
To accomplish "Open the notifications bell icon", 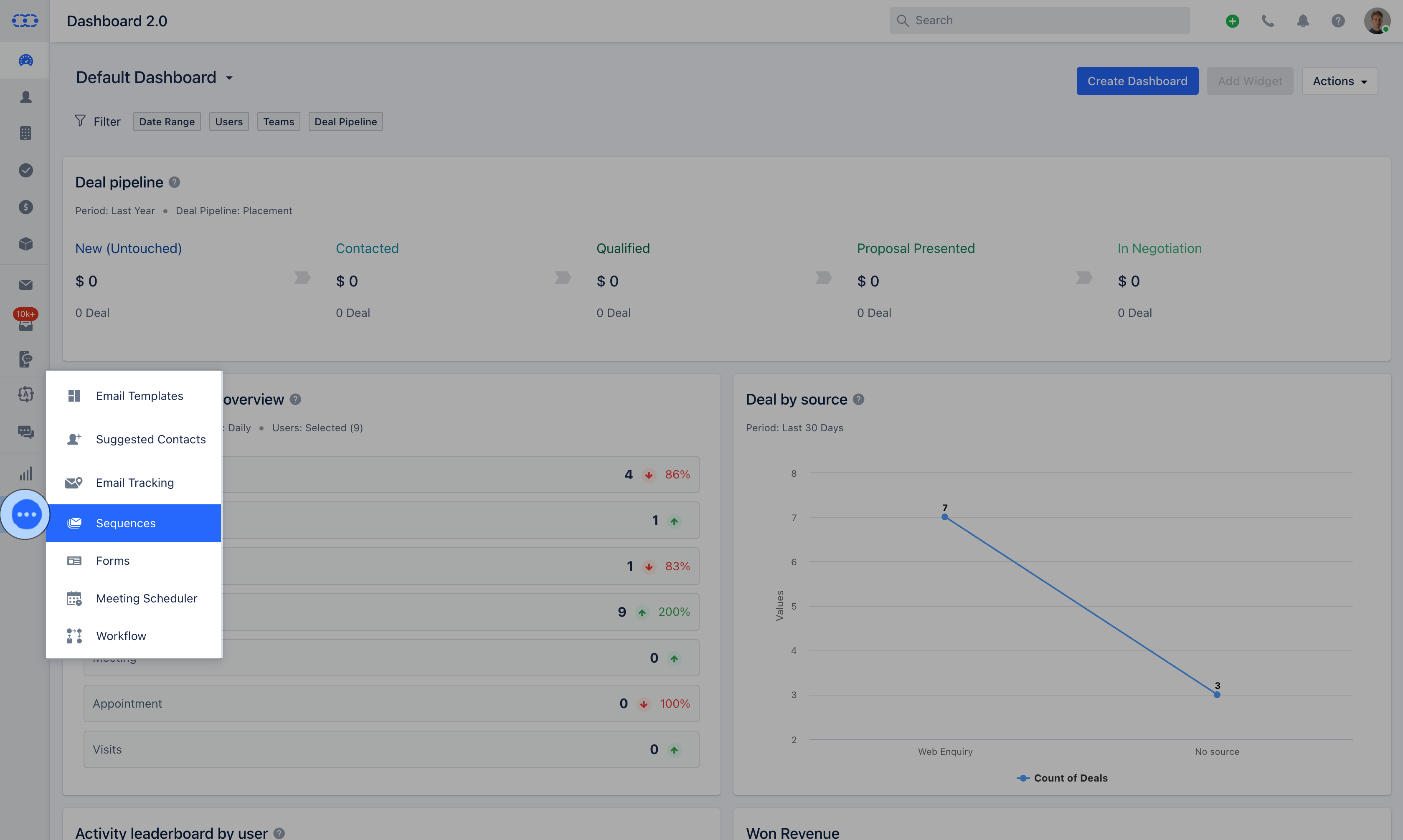I will pos(1303,21).
